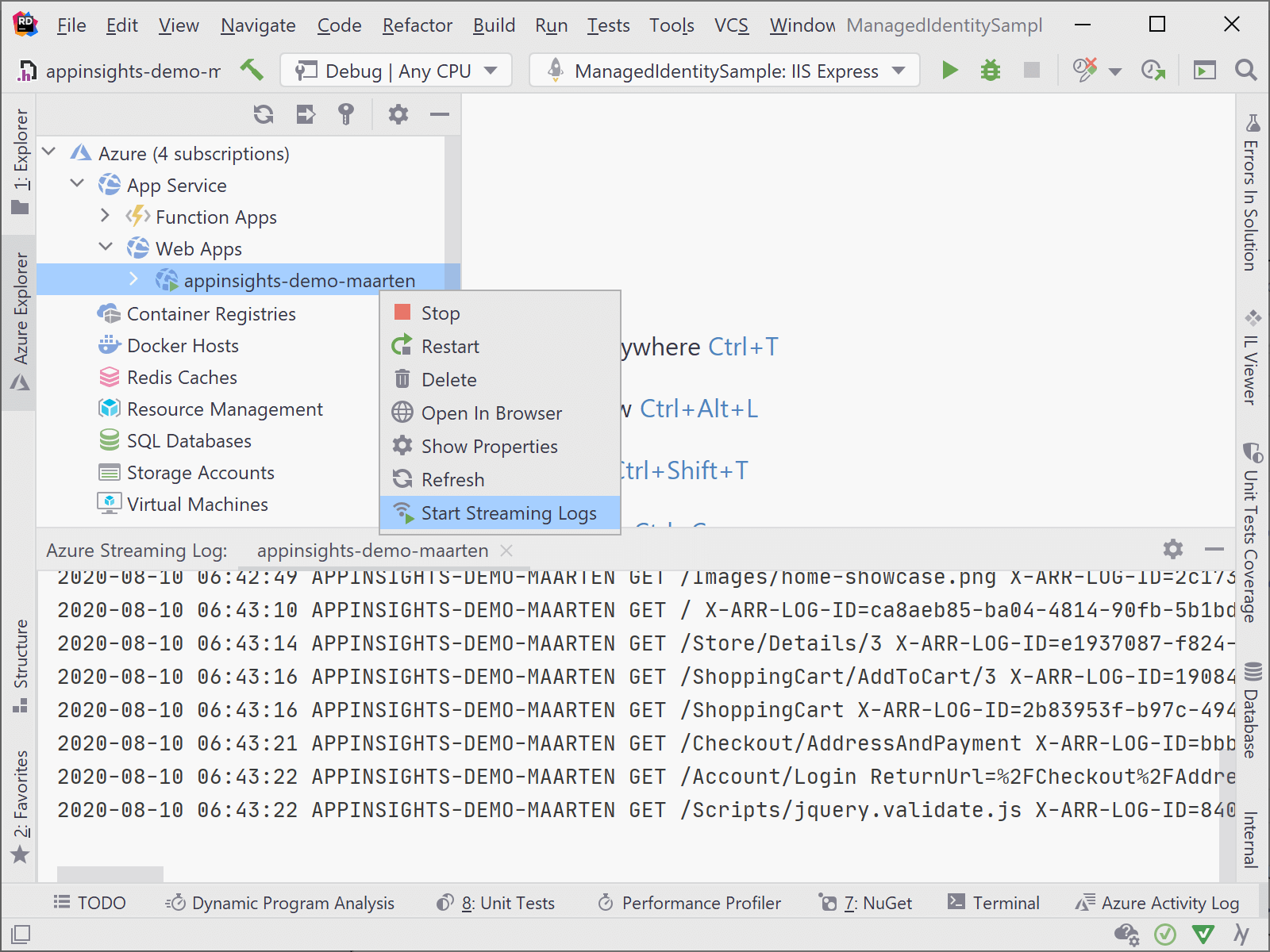Click the log horizontal scrollbar thumb
Image resolution: width=1270 pixels, height=952 pixels.
(x=110, y=873)
